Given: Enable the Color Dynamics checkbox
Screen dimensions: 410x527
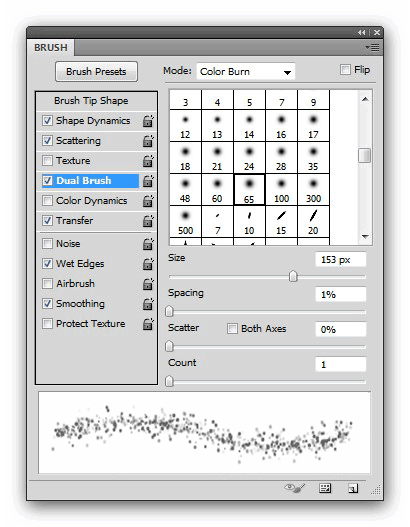Looking at the screenshot, I should coord(47,200).
